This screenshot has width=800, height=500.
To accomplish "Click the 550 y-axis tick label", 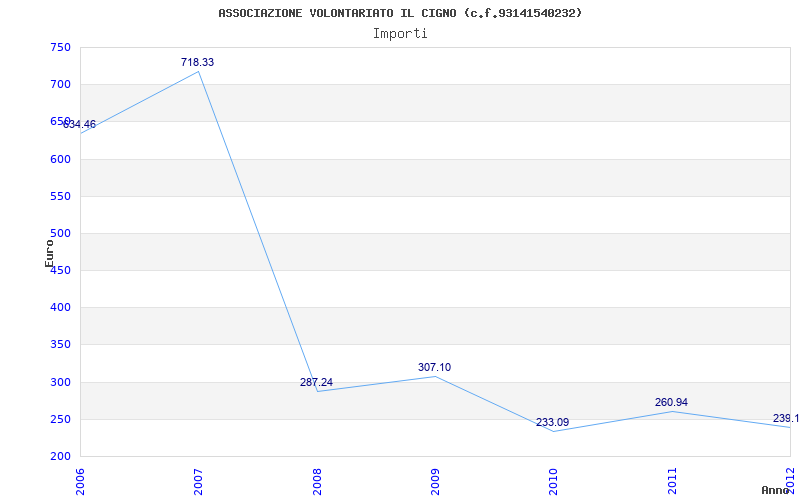I will point(60,196).
